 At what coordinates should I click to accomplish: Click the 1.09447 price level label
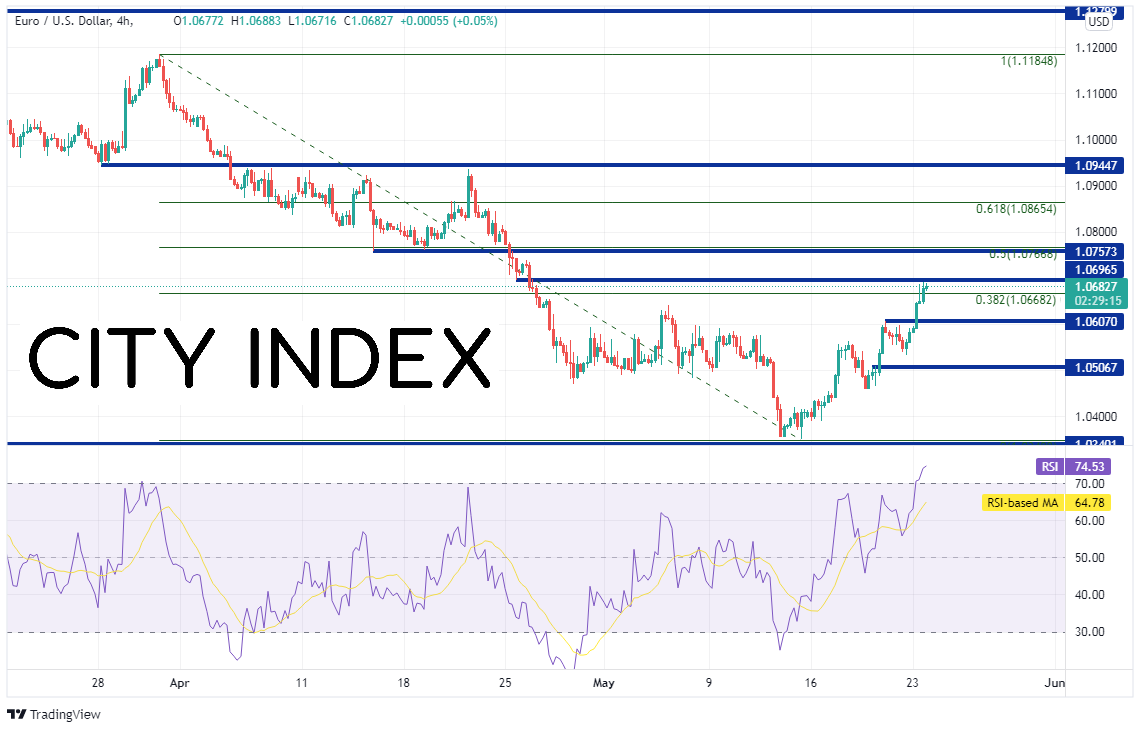(x=1095, y=166)
